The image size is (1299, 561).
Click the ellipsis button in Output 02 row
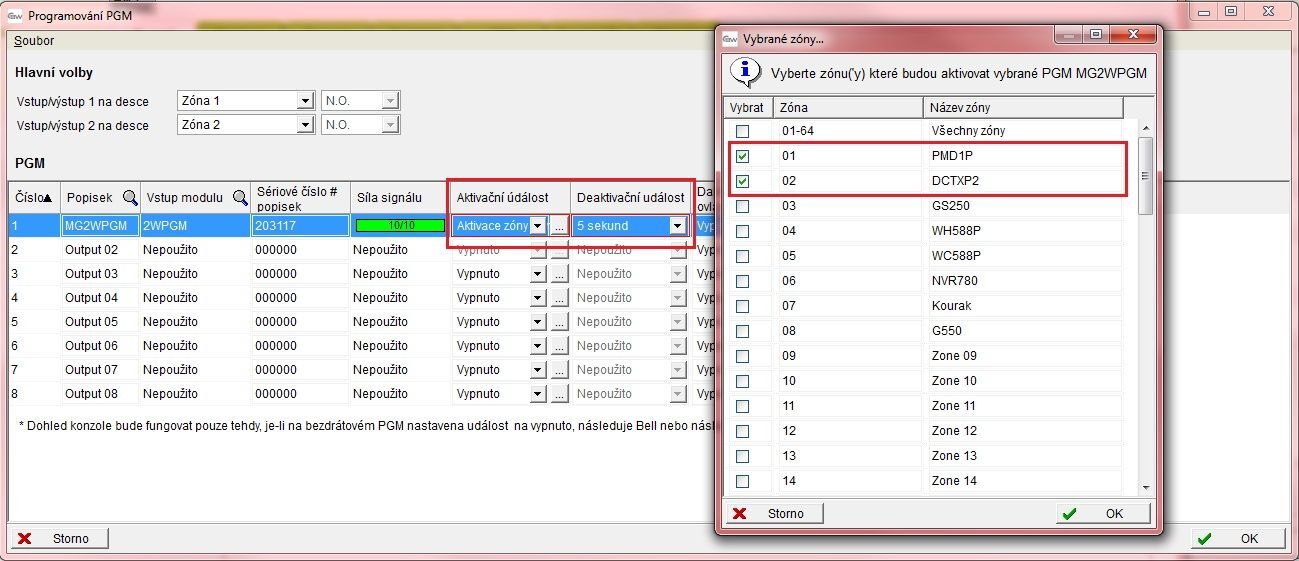pyautogui.click(x=559, y=250)
